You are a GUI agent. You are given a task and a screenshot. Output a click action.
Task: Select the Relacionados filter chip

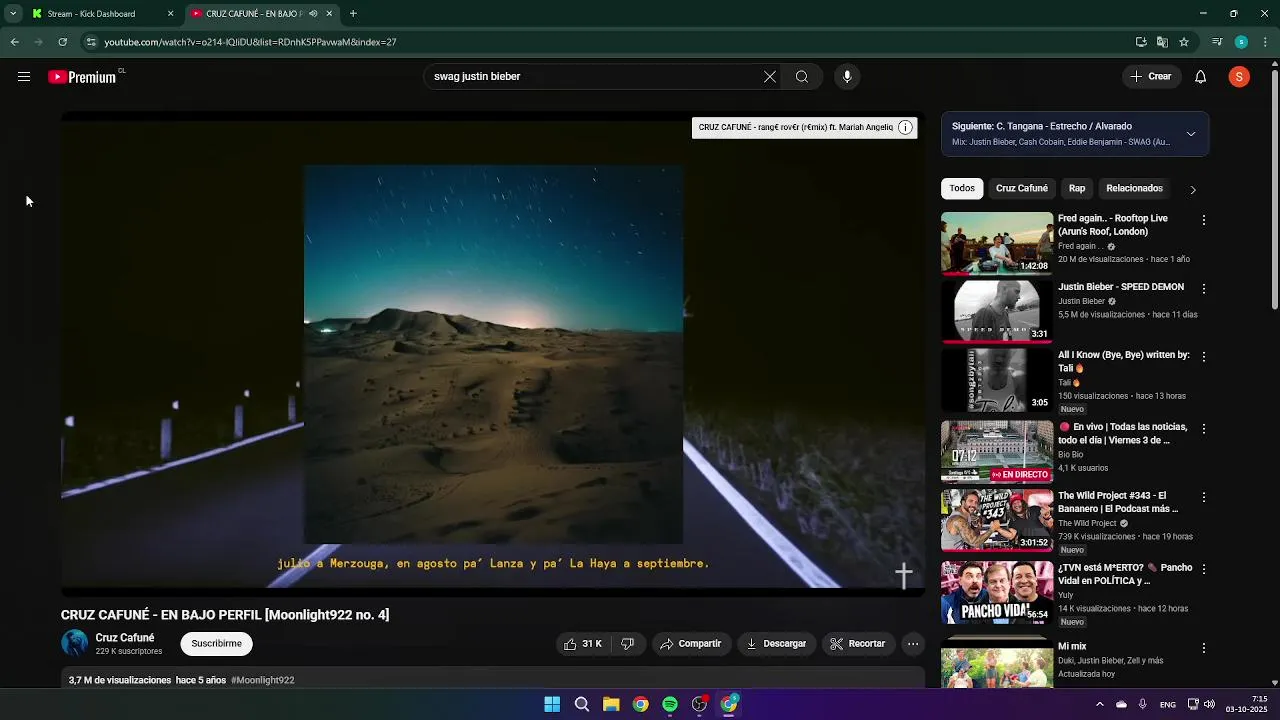[x=1134, y=188]
